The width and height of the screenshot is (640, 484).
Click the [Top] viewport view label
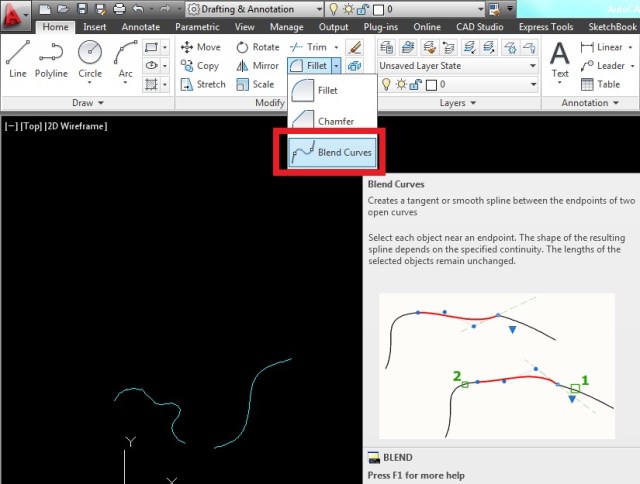pyautogui.click(x=29, y=126)
